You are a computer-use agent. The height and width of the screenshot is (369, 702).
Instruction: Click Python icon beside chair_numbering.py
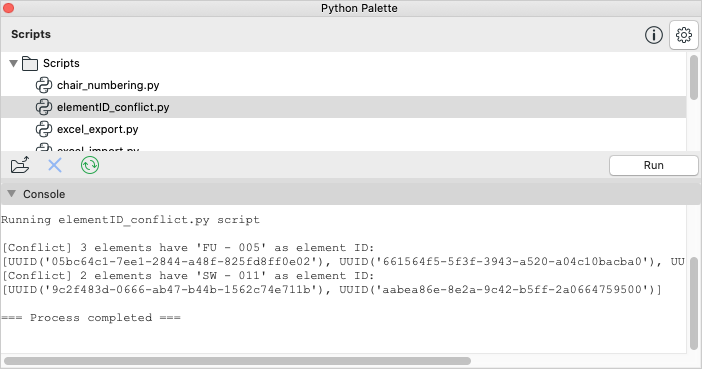tap(44, 85)
